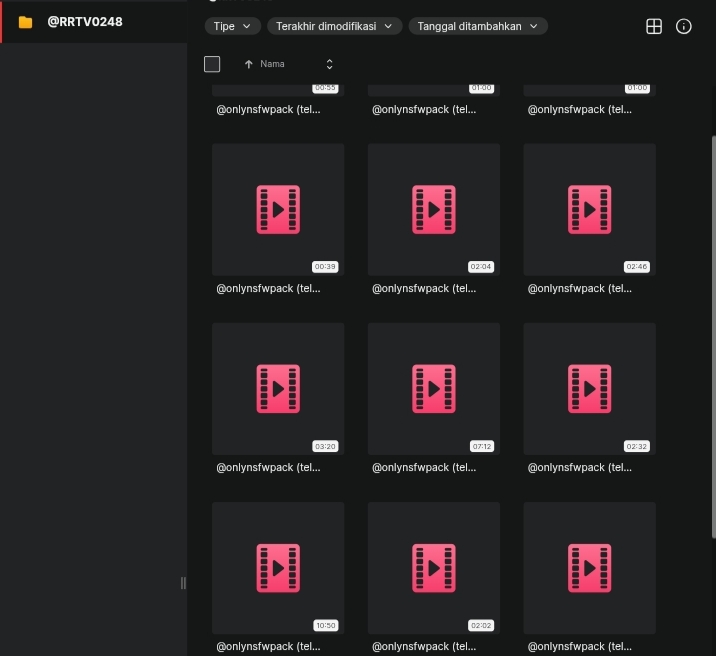Select the video icon with duration 02:32
The height and width of the screenshot is (656, 716).
[590, 389]
